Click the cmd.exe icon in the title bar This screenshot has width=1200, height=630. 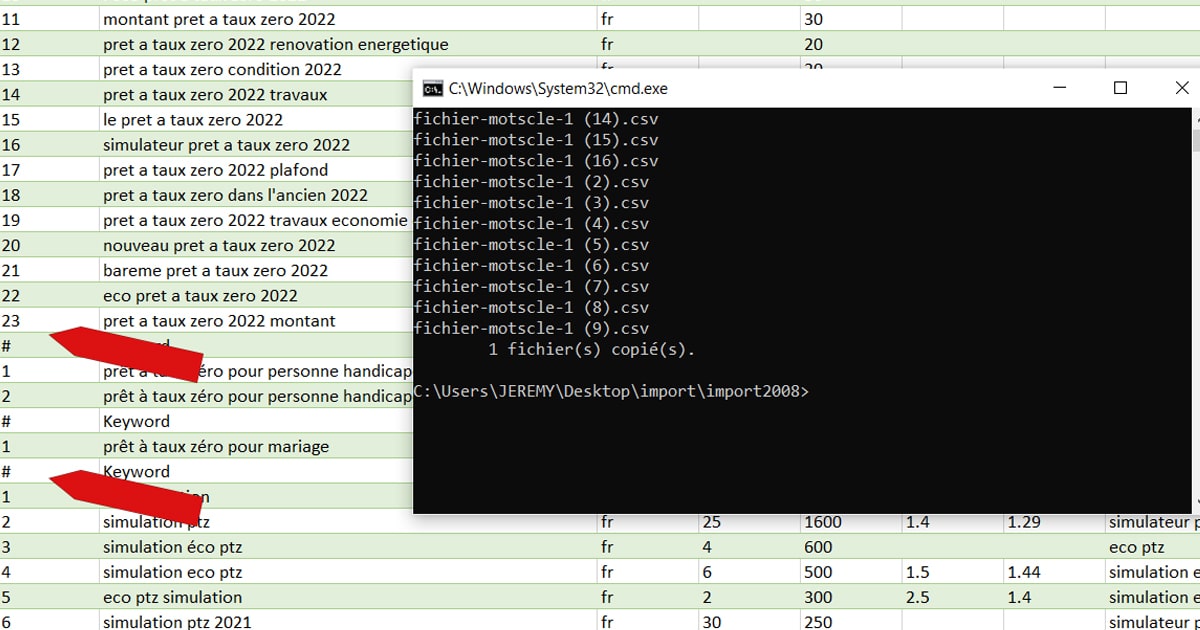click(x=432, y=88)
